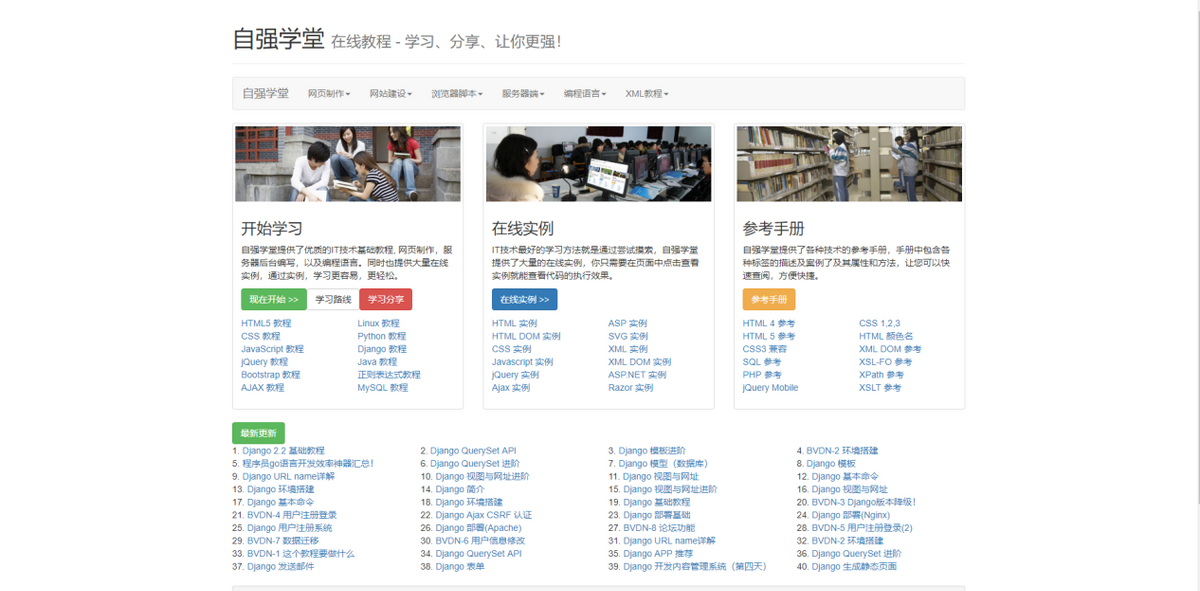Open 程序员go语言开发效率神器汇总 link
Viewport: 1200px width, 591px height.
point(308,464)
